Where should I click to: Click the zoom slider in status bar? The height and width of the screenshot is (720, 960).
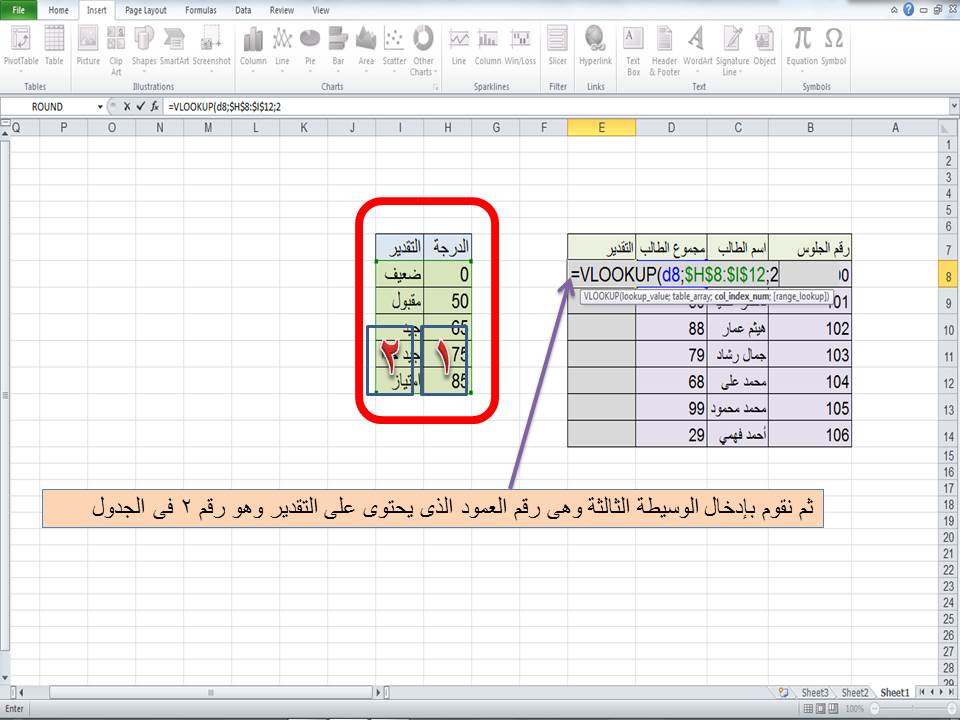coord(912,708)
